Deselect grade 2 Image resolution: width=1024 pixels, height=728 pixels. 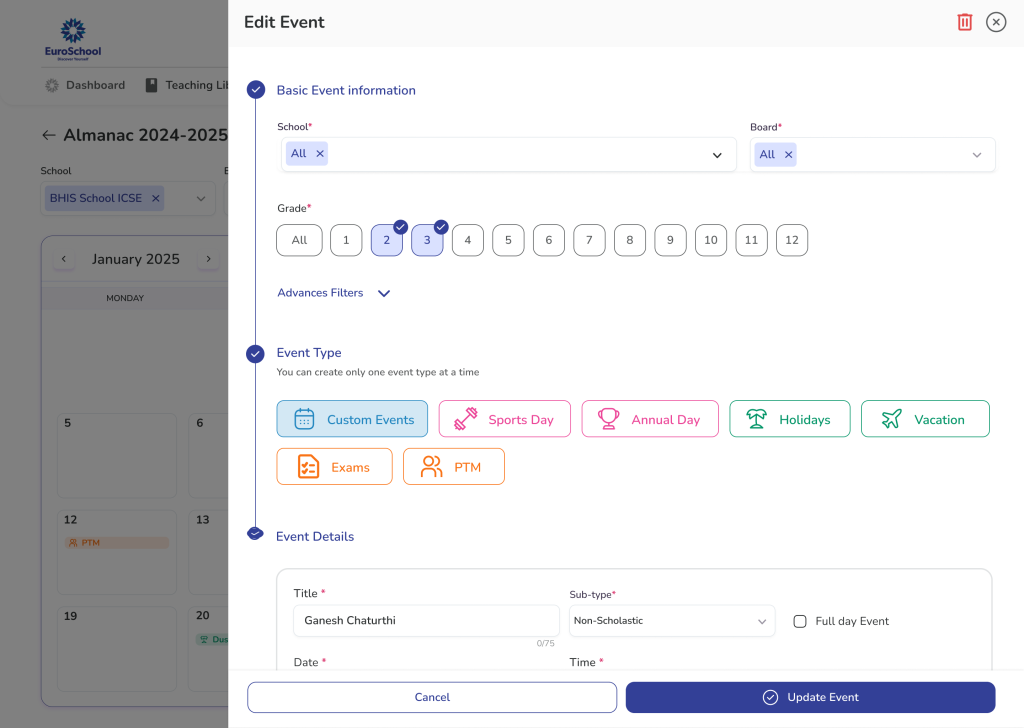click(387, 240)
